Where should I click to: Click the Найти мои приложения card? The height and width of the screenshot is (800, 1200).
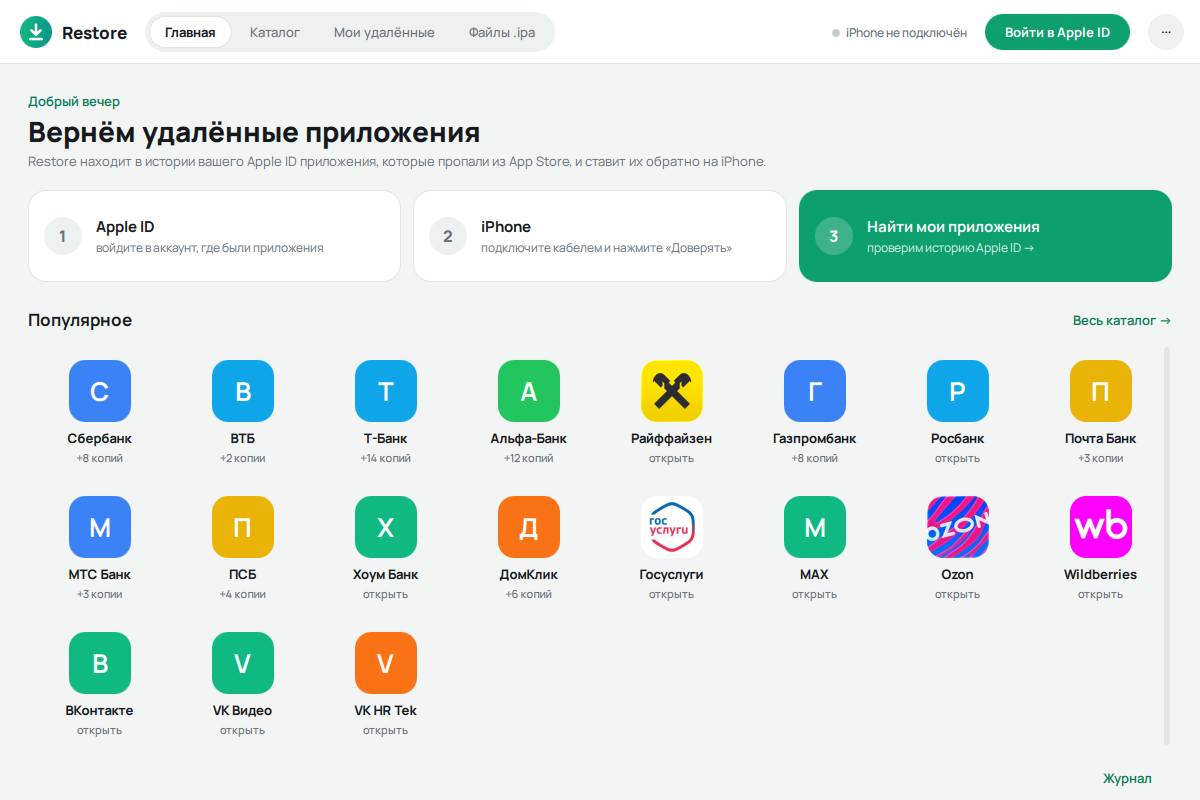pos(985,236)
